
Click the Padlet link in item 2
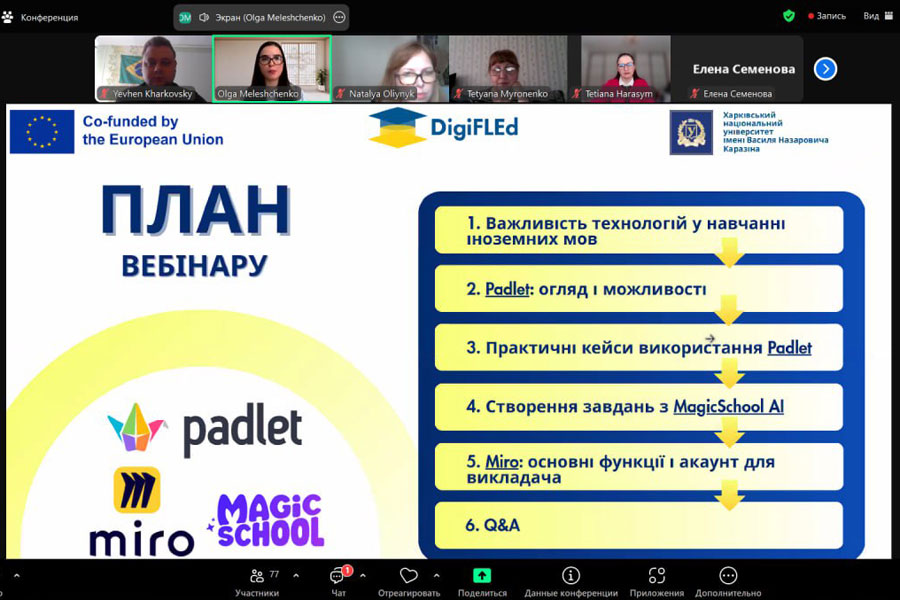pyautogui.click(x=507, y=289)
